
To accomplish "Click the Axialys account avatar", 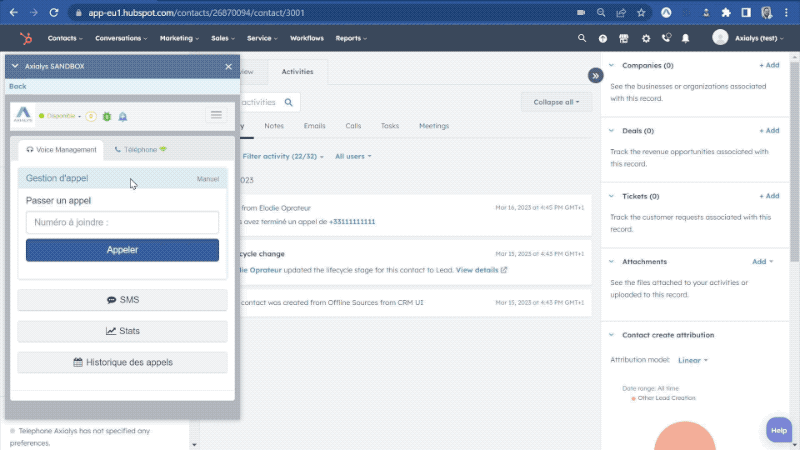I will coord(720,37).
